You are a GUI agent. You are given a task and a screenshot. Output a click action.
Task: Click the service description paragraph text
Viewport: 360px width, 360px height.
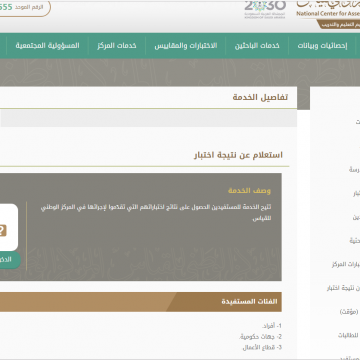coord(156,213)
